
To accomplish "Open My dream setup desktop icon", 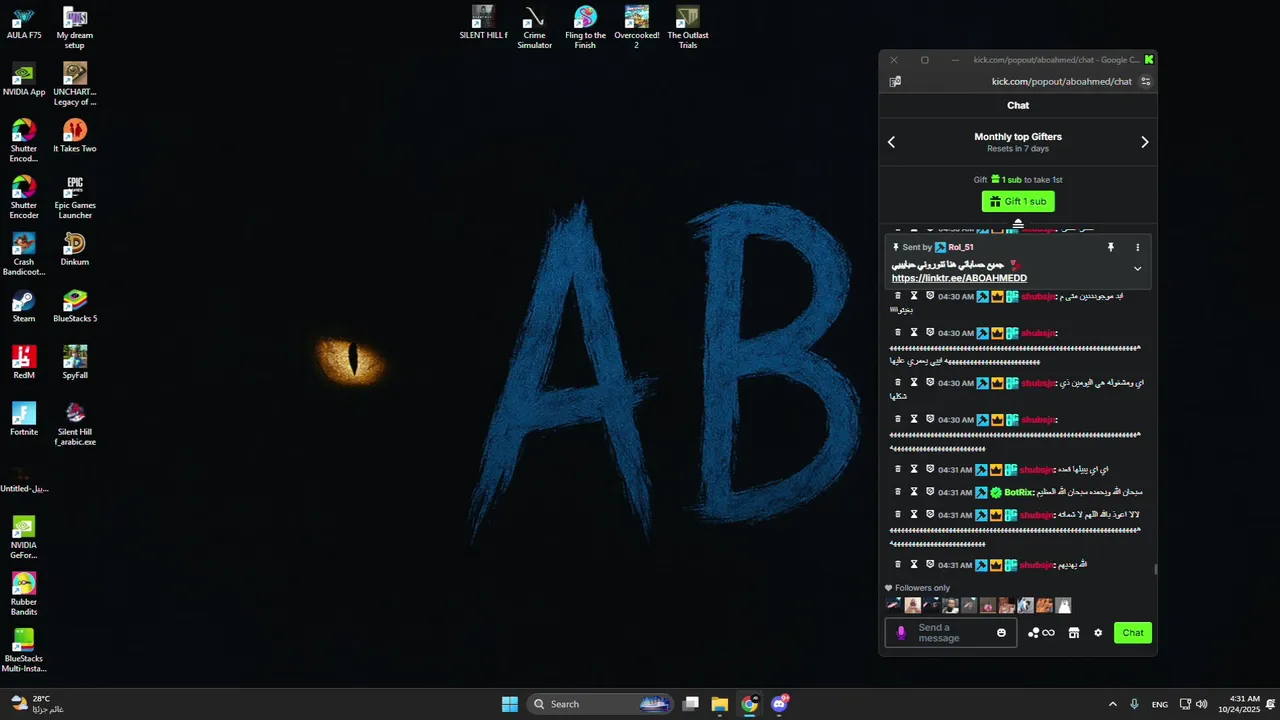I will (75, 29).
